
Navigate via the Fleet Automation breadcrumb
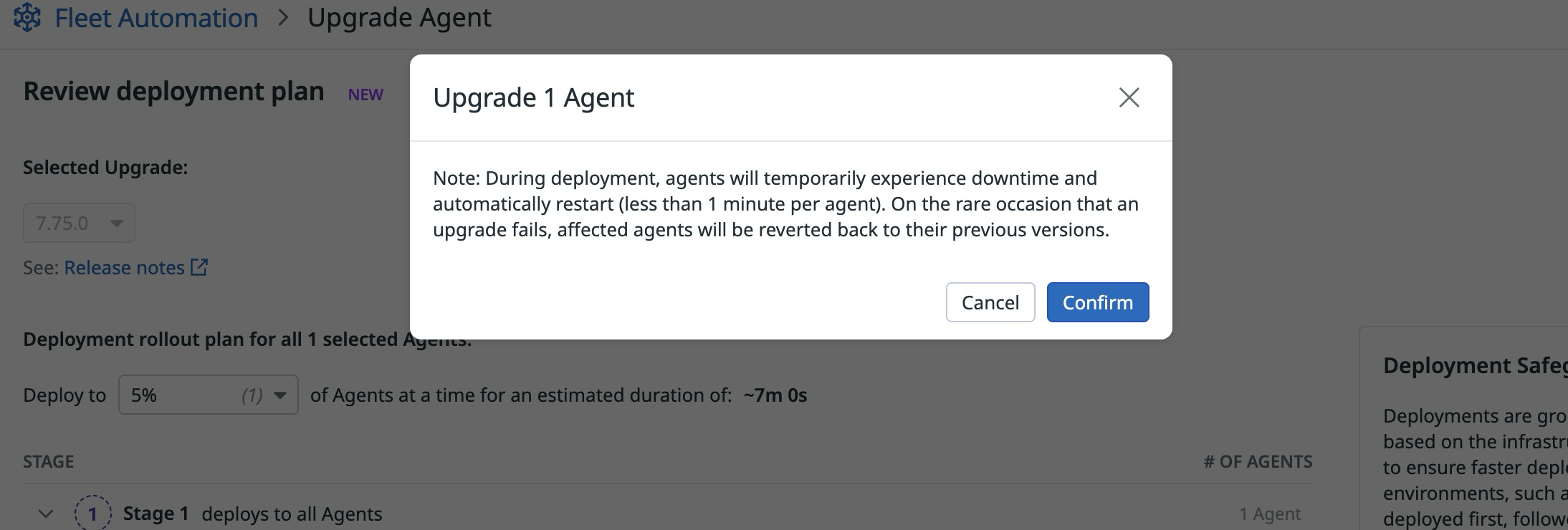[156, 17]
